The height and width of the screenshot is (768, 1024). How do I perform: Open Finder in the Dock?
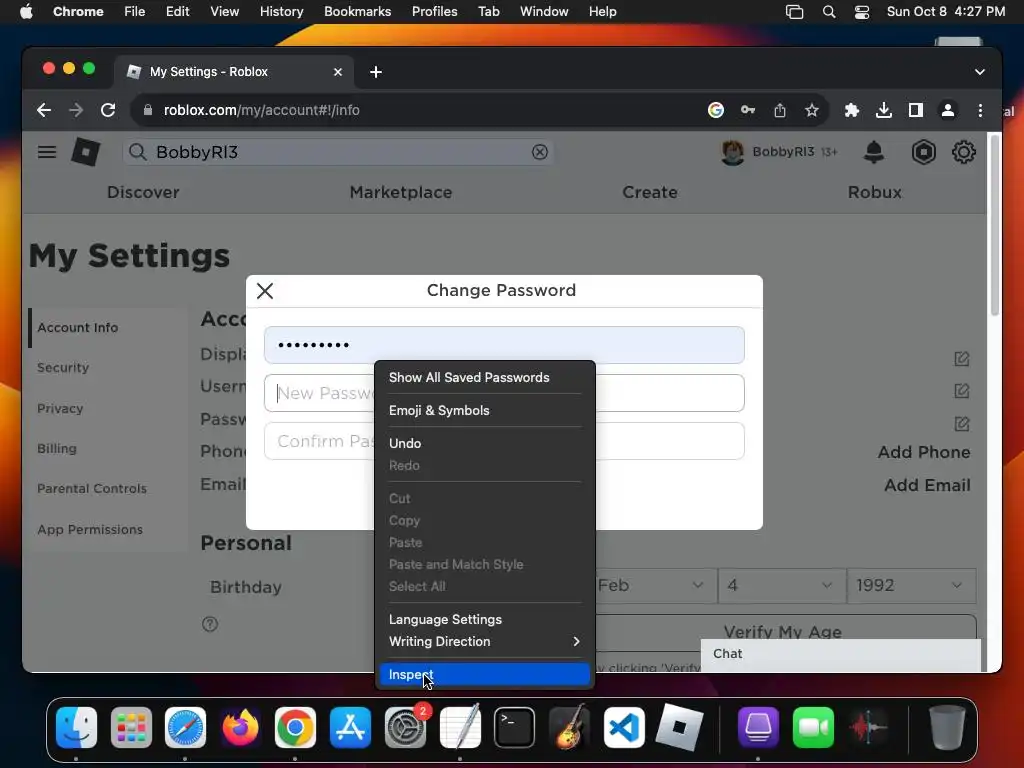click(x=76, y=727)
